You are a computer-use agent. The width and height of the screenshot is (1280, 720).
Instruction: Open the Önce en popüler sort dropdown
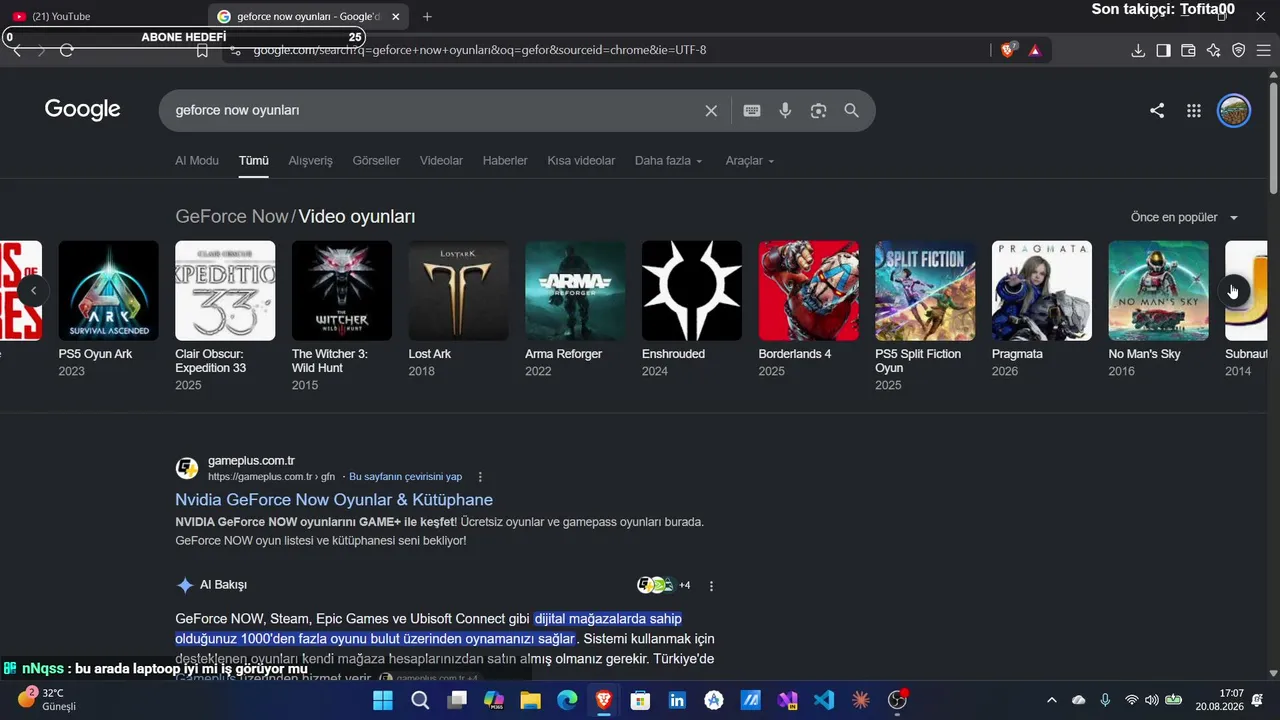pyautogui.click(x=1184, y=217)
